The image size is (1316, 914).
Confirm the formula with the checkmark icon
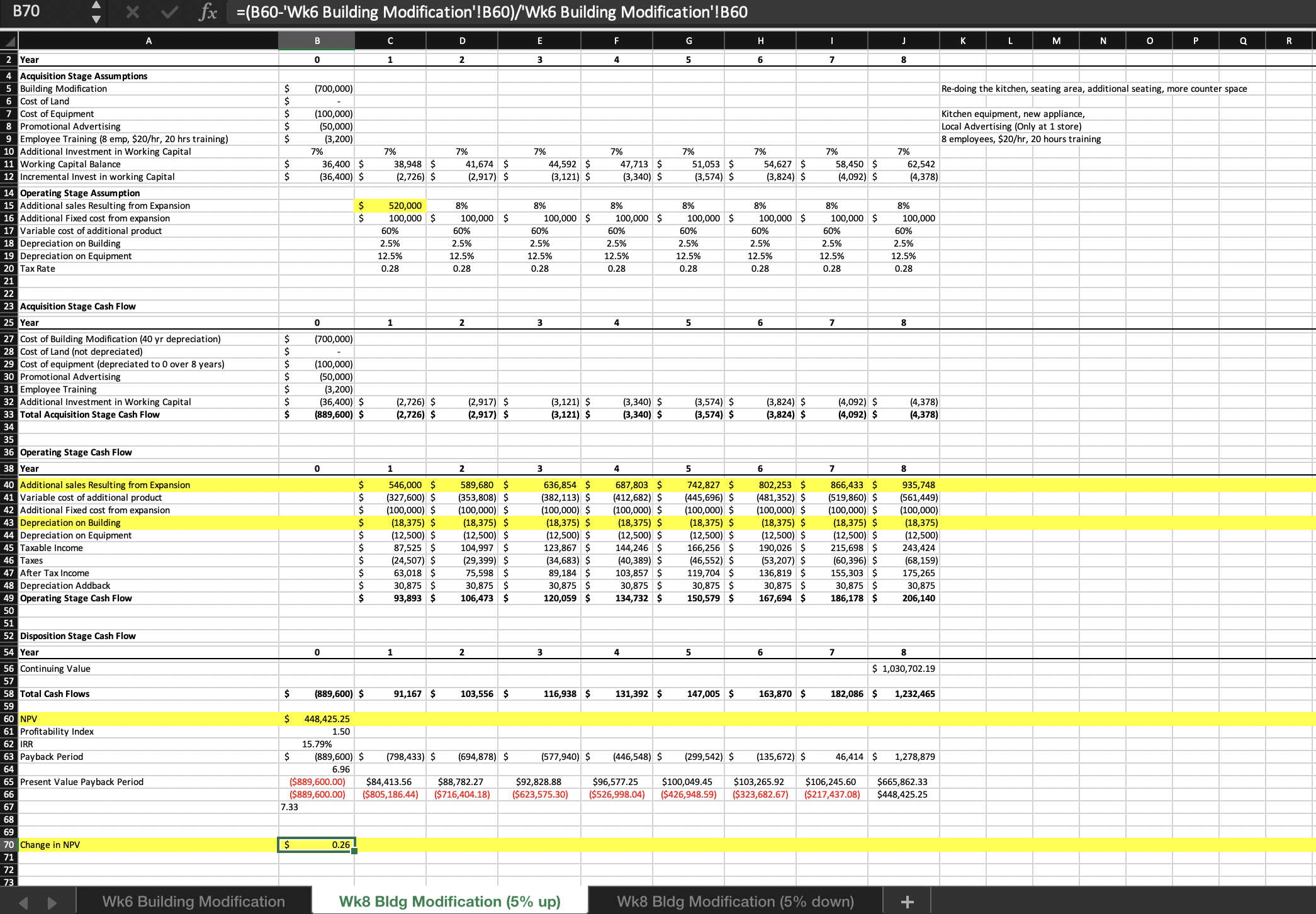pos(167,11)
